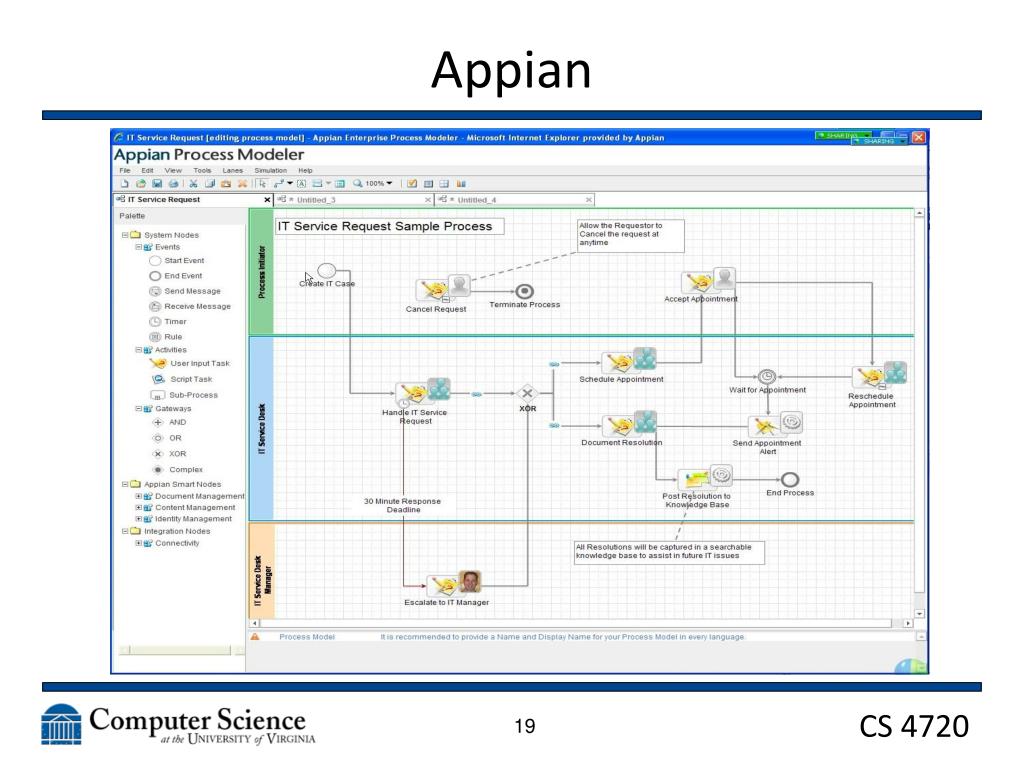This screenshot has height=768, width=1024.
Task: Select the Wait for Appointment timer node
Action: pyautogui.click(x=767, y=377)
